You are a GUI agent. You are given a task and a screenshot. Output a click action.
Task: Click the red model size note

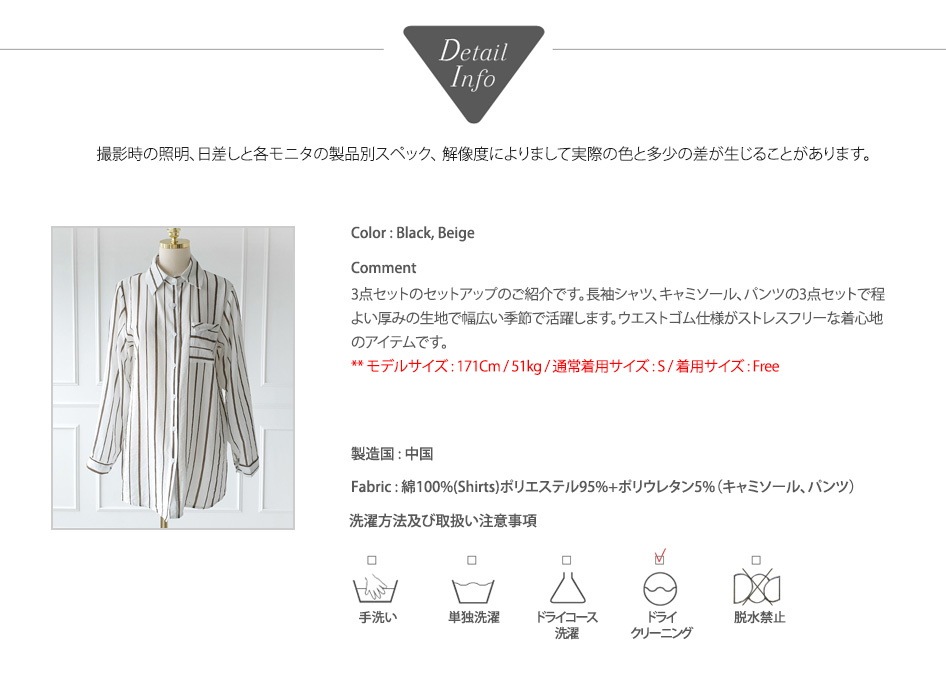[x=565, y=366]
